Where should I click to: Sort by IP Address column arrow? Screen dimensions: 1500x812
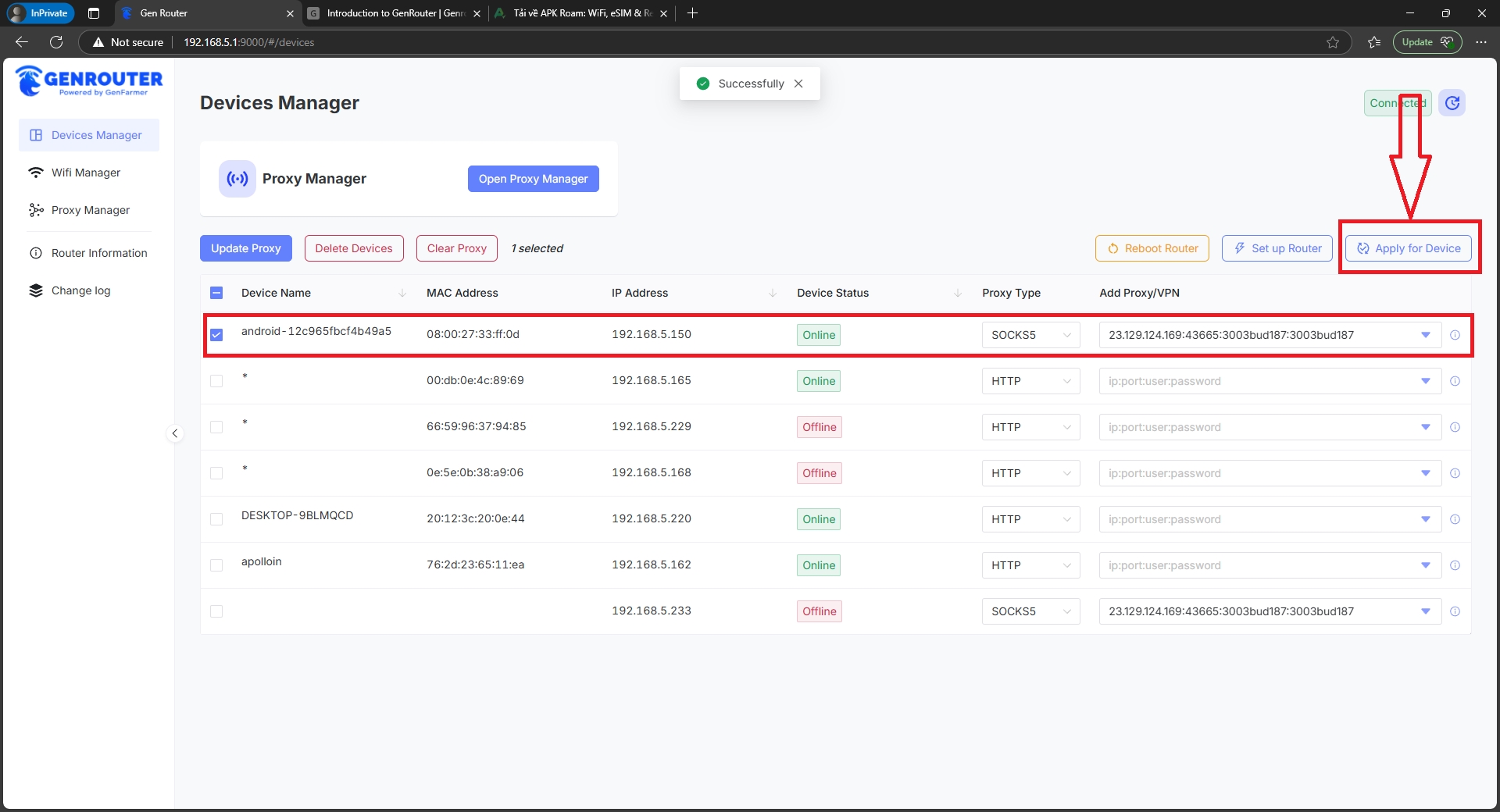pyautogui.click(x=773, y=293)
